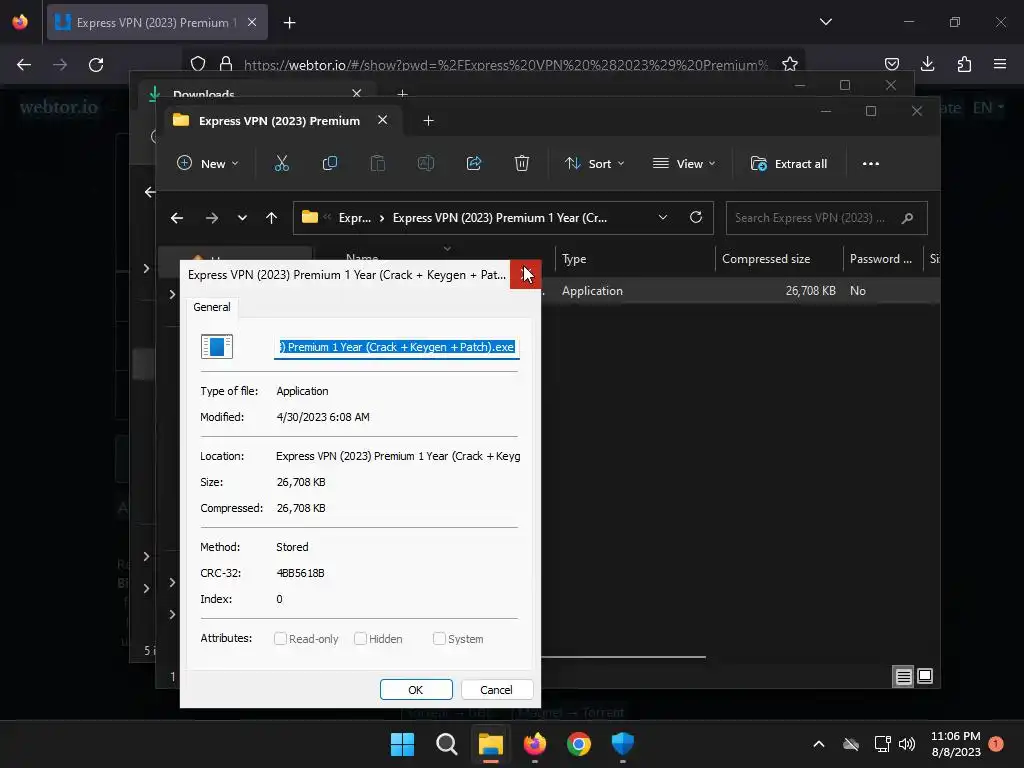Click the search magnifier in Explorer search box

pos(907,218)
